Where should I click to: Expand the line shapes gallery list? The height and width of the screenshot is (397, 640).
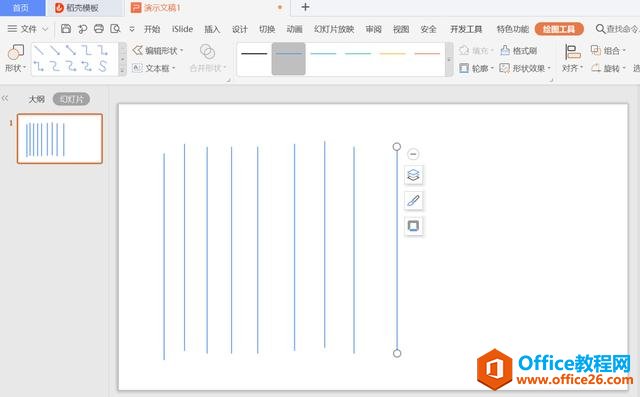(122, 71)
